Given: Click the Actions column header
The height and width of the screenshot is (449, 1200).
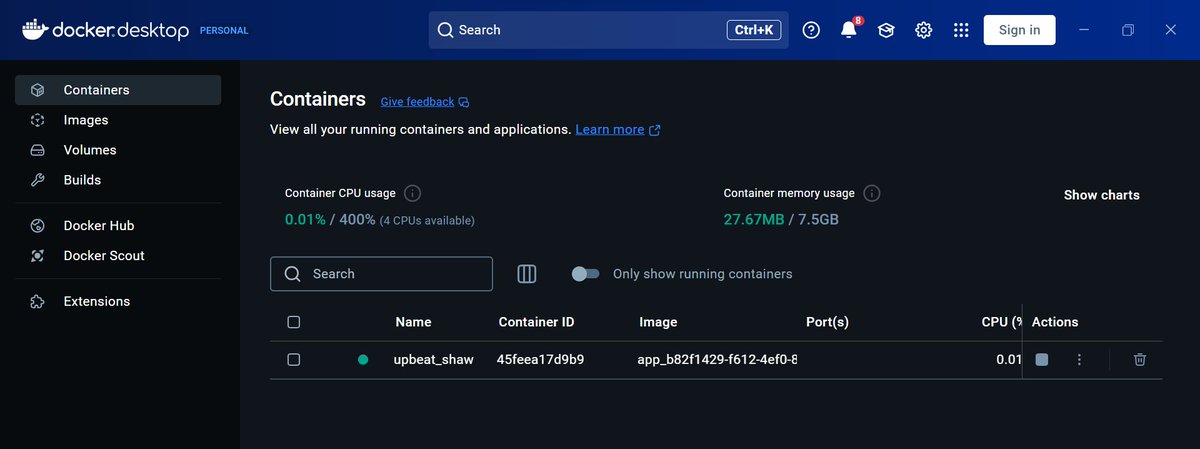Looking at the screenshot, I should 1055,322.
